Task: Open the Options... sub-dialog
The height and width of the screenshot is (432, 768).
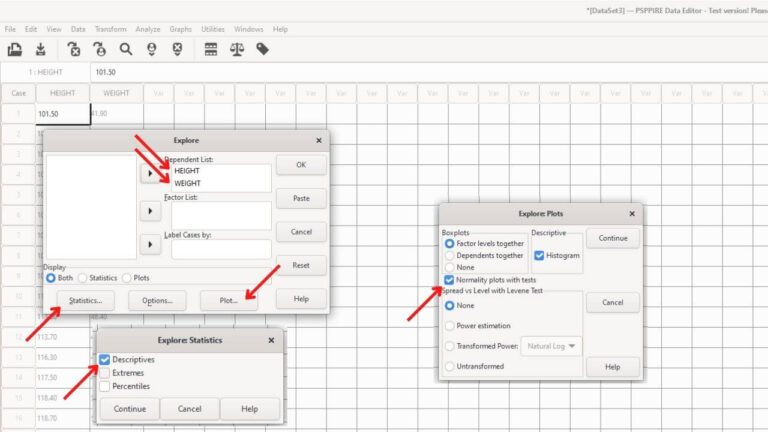Action: (157, 300)
